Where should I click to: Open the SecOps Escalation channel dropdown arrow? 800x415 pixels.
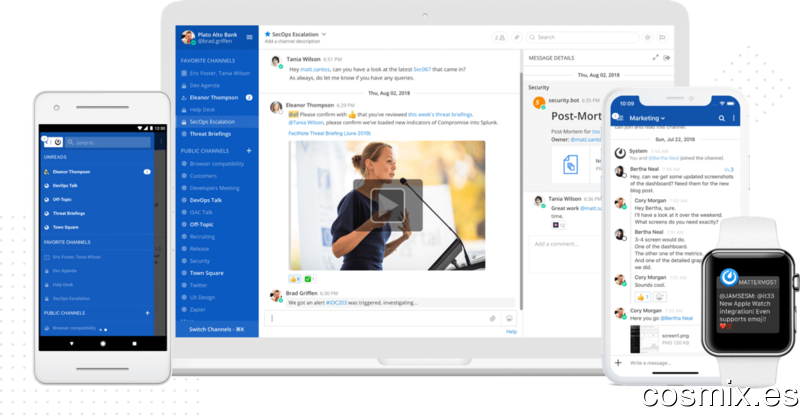[x=323, y=34]
